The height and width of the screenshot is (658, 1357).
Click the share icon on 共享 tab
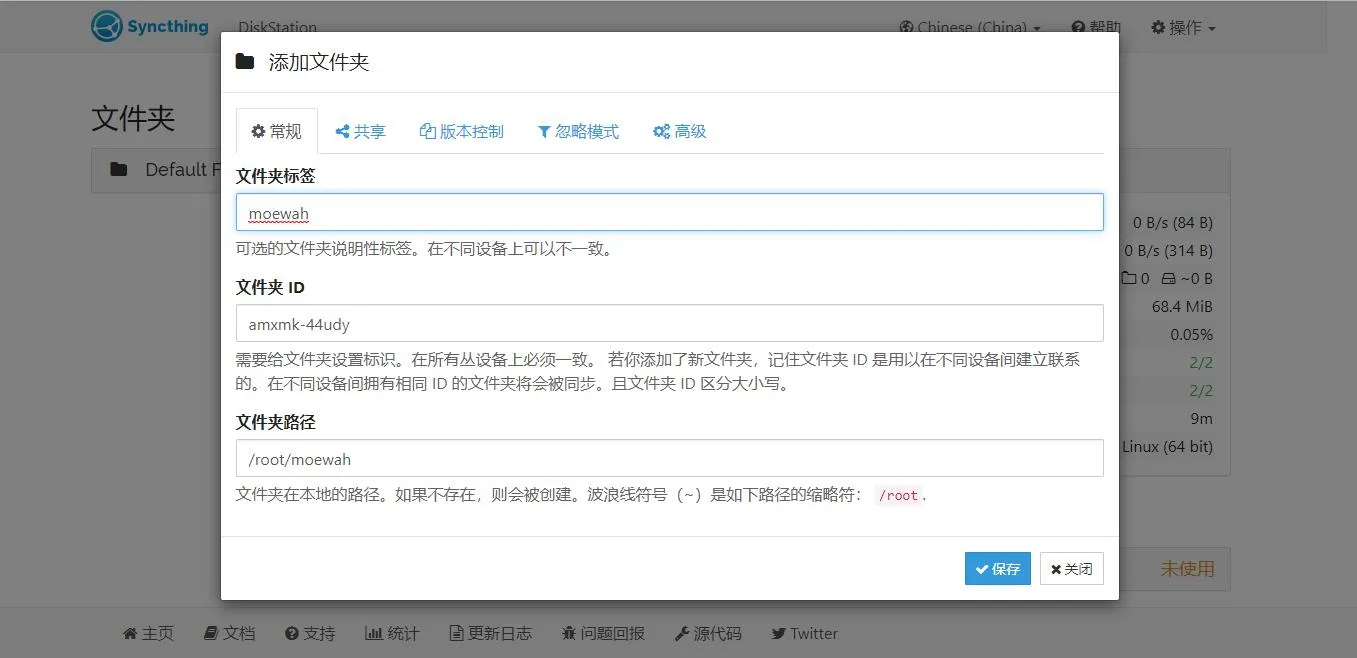[x=342, y=131]
